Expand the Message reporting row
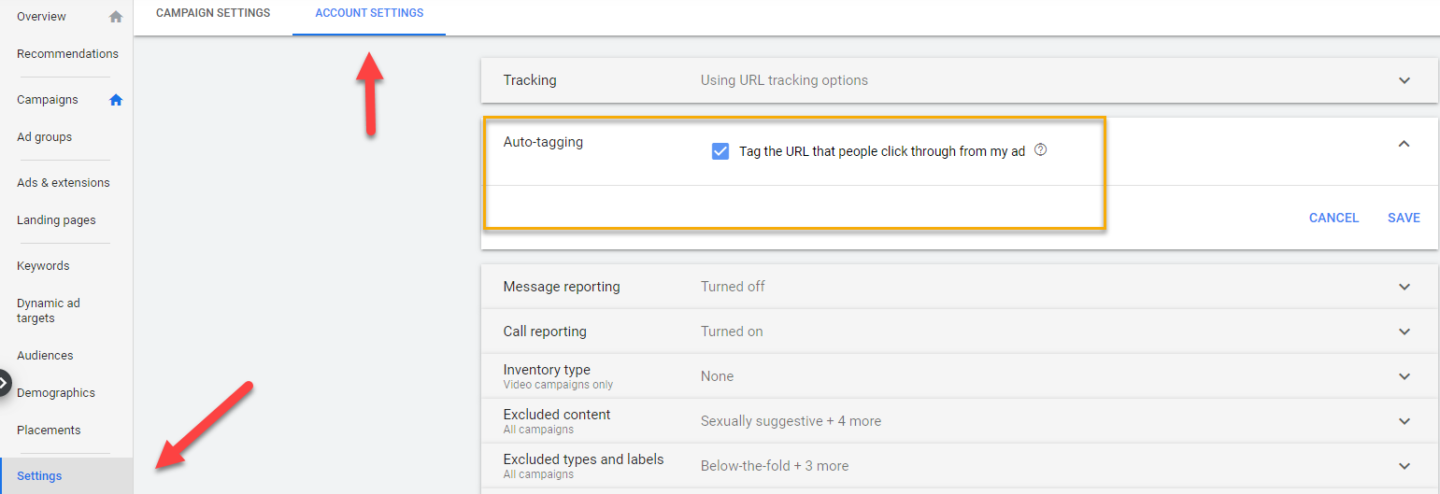This screenshot has height=494, width=1440. [x=1404, y=287]
